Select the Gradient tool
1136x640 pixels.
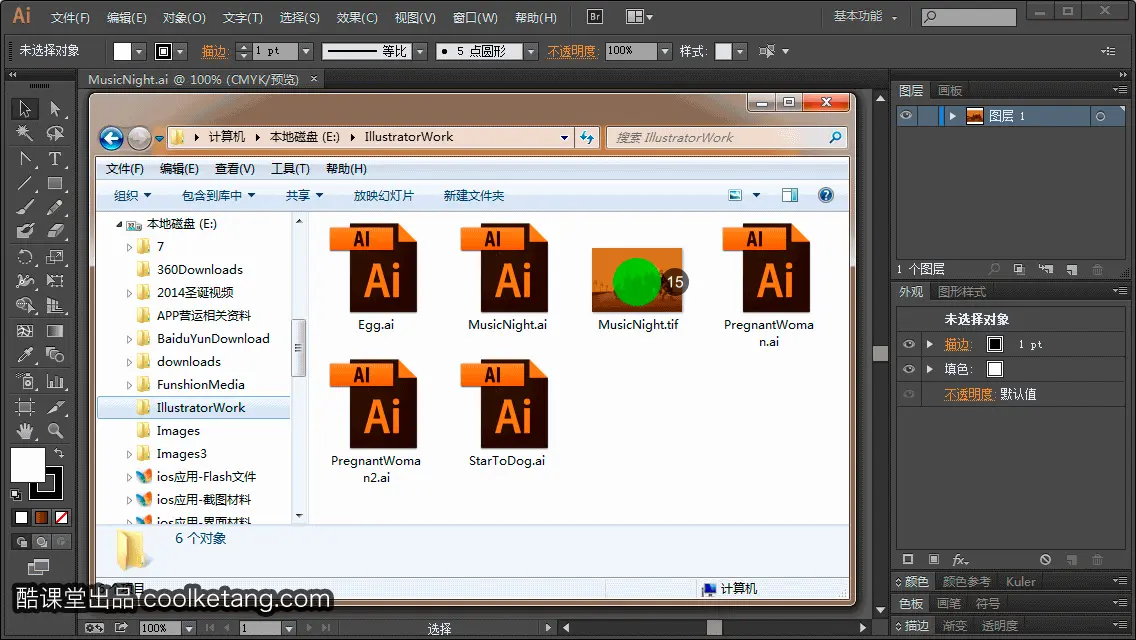(x=55, y=331)
